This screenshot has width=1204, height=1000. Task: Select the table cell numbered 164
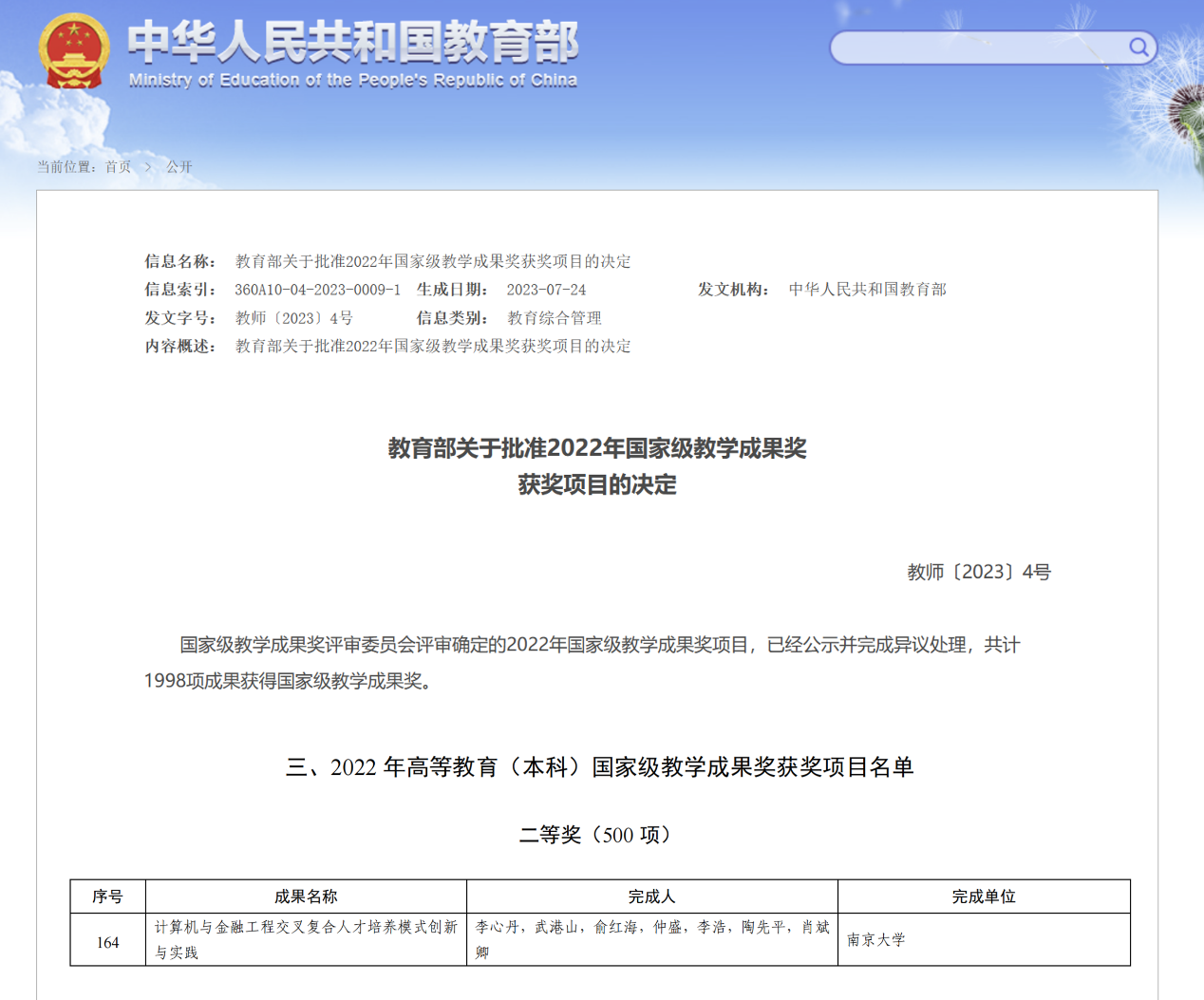coord(107,942)
